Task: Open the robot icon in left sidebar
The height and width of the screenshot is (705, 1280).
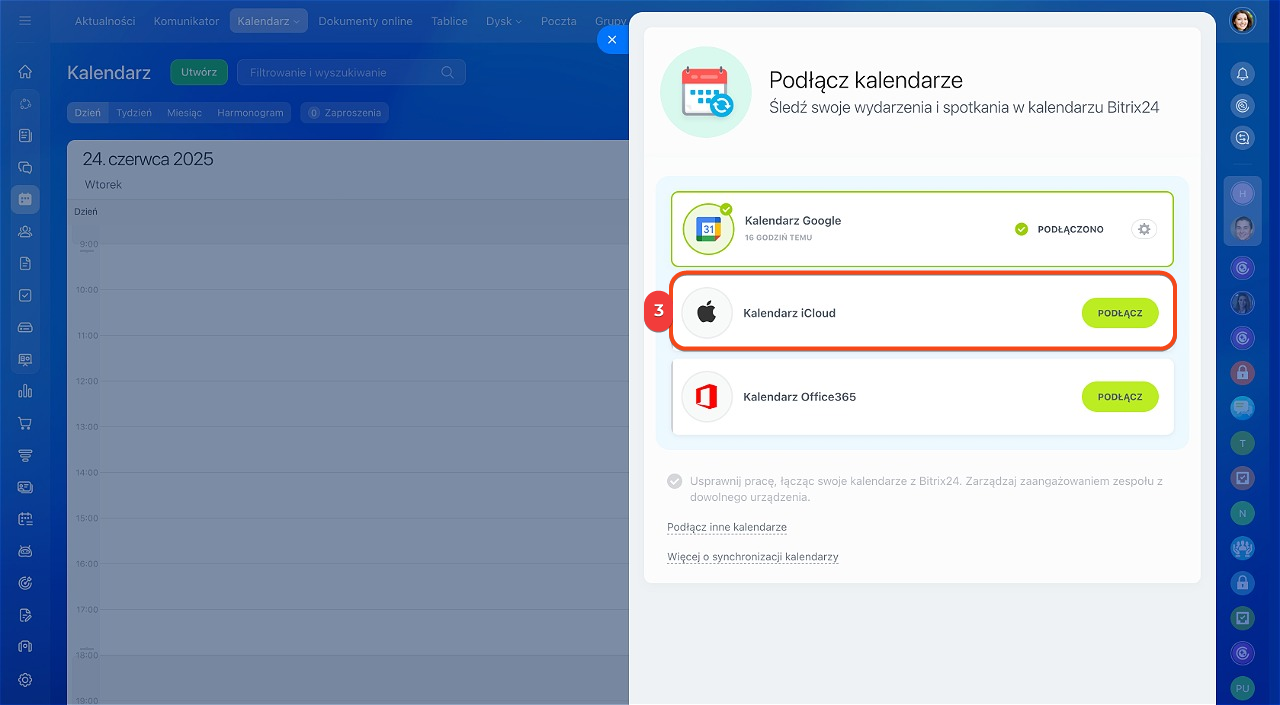Action: tap(25, 551)
